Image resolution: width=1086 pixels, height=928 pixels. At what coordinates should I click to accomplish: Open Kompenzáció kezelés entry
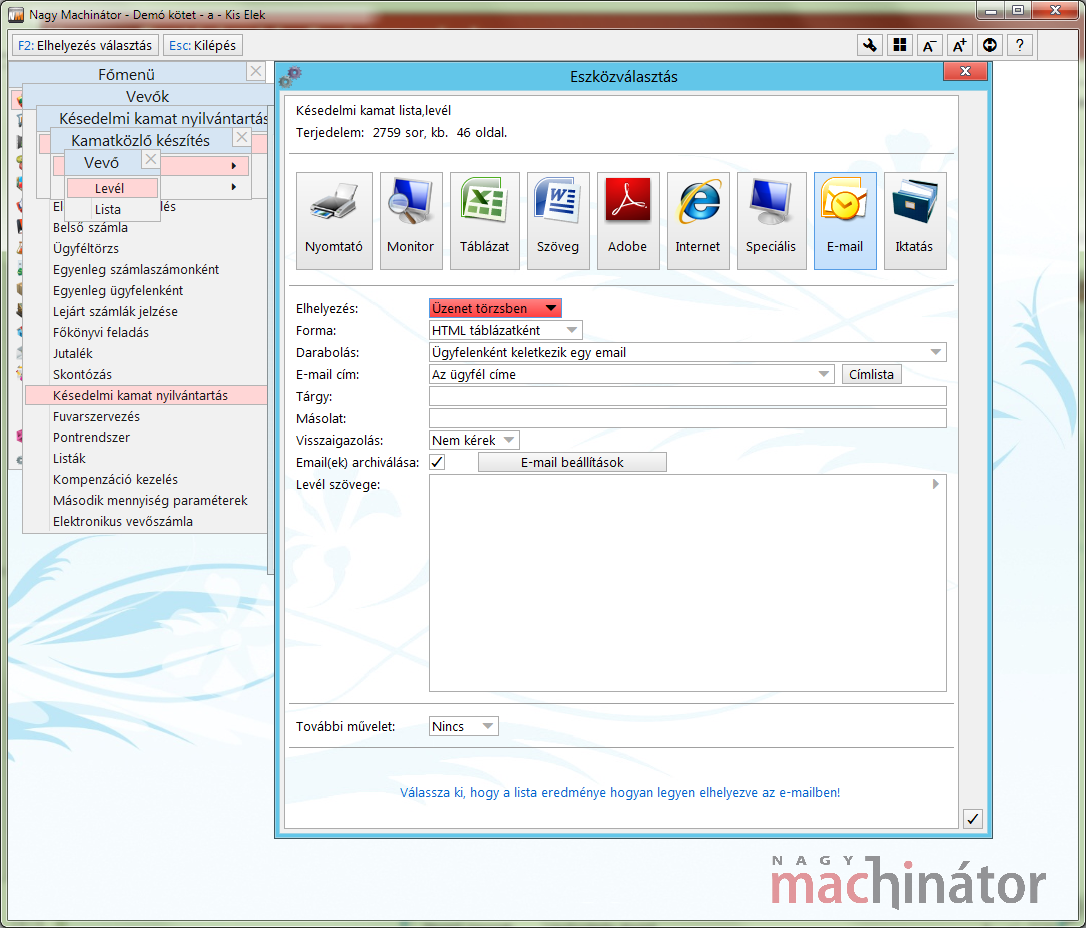pos(115,479)
